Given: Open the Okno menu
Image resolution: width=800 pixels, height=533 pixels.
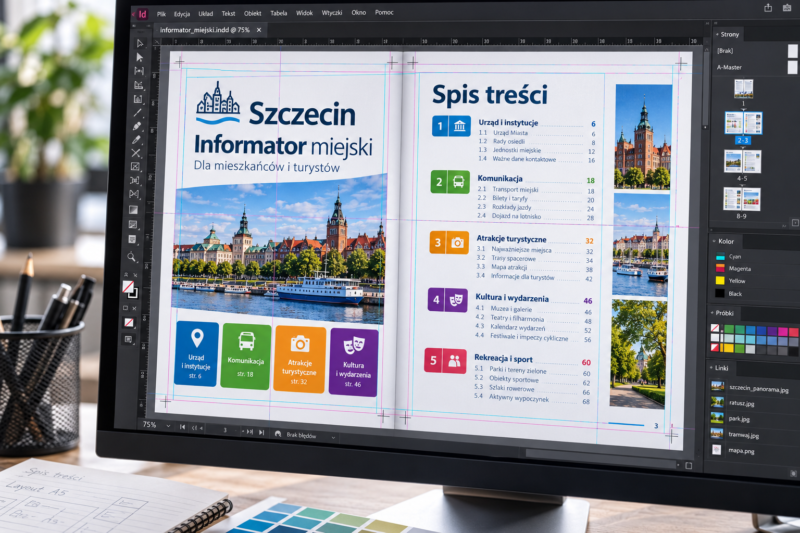Looking at the screenshot, I should pos(359,12).
